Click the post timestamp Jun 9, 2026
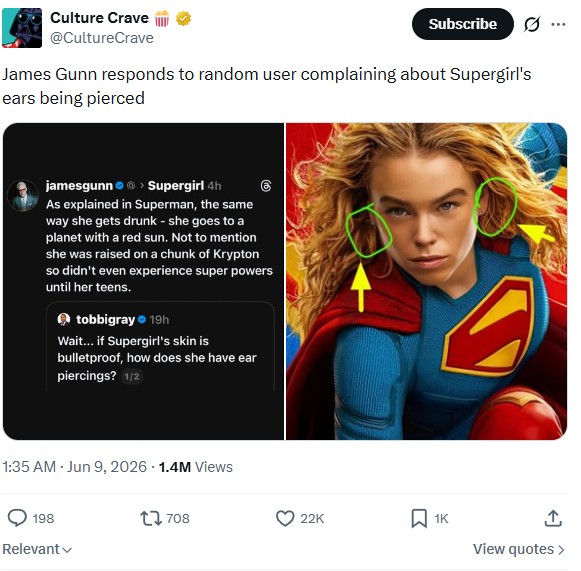The width and height of the screenshot is (581, 571). (x=107, y=467)
